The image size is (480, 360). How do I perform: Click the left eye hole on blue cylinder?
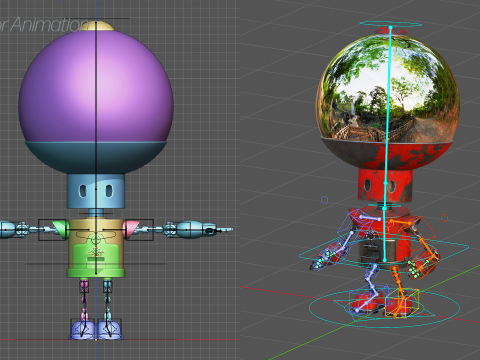pyautogui.click(x=82, y=191)
